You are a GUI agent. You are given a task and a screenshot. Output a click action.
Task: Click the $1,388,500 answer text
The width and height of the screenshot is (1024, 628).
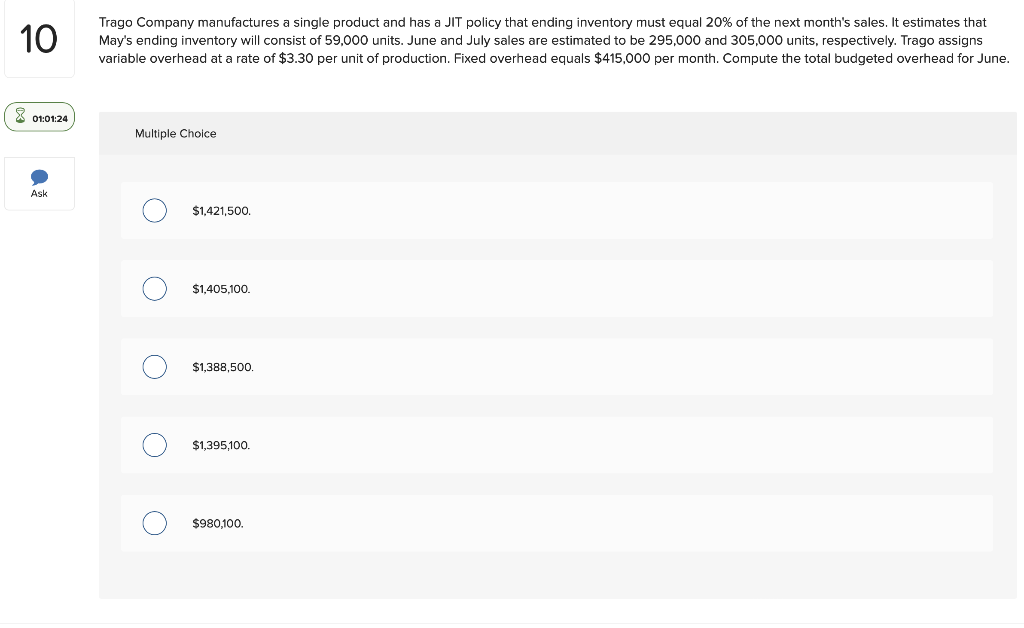pos(221,367)
